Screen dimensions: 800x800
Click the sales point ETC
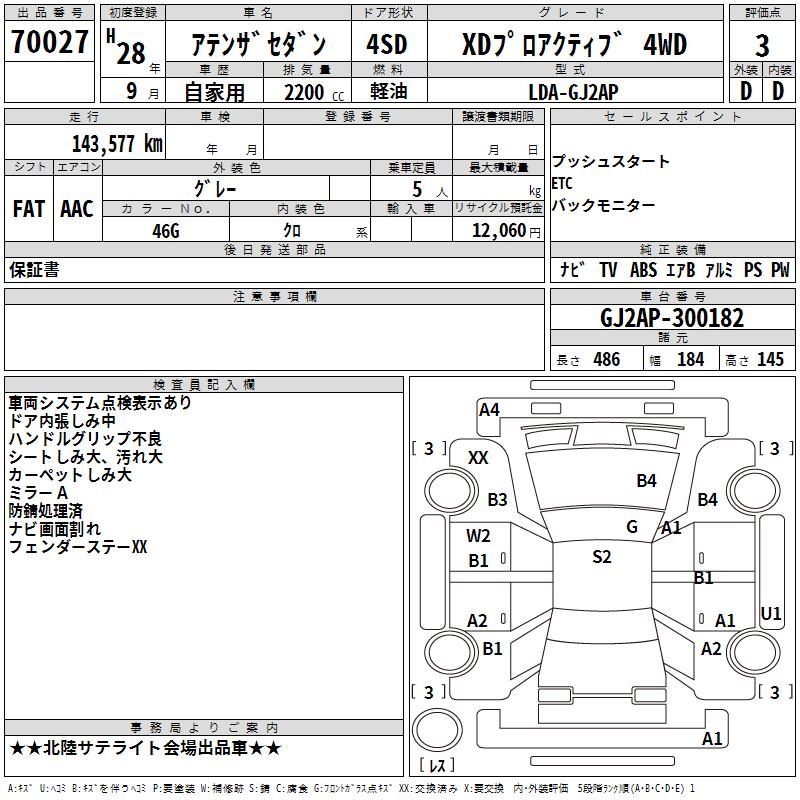coord(562,183)
